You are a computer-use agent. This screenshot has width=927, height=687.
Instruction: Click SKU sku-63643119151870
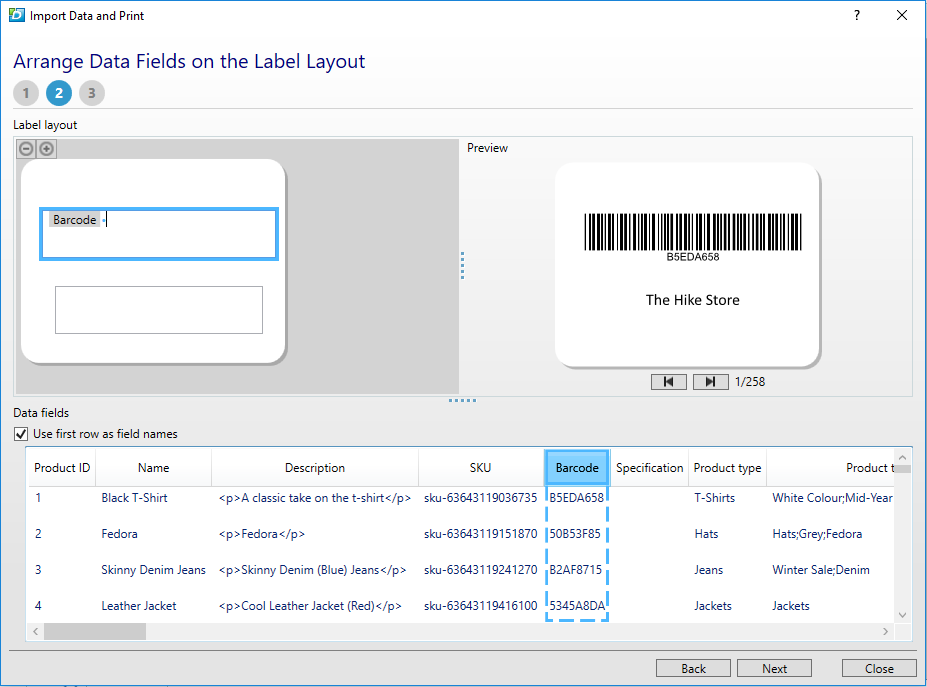[481, 534]
